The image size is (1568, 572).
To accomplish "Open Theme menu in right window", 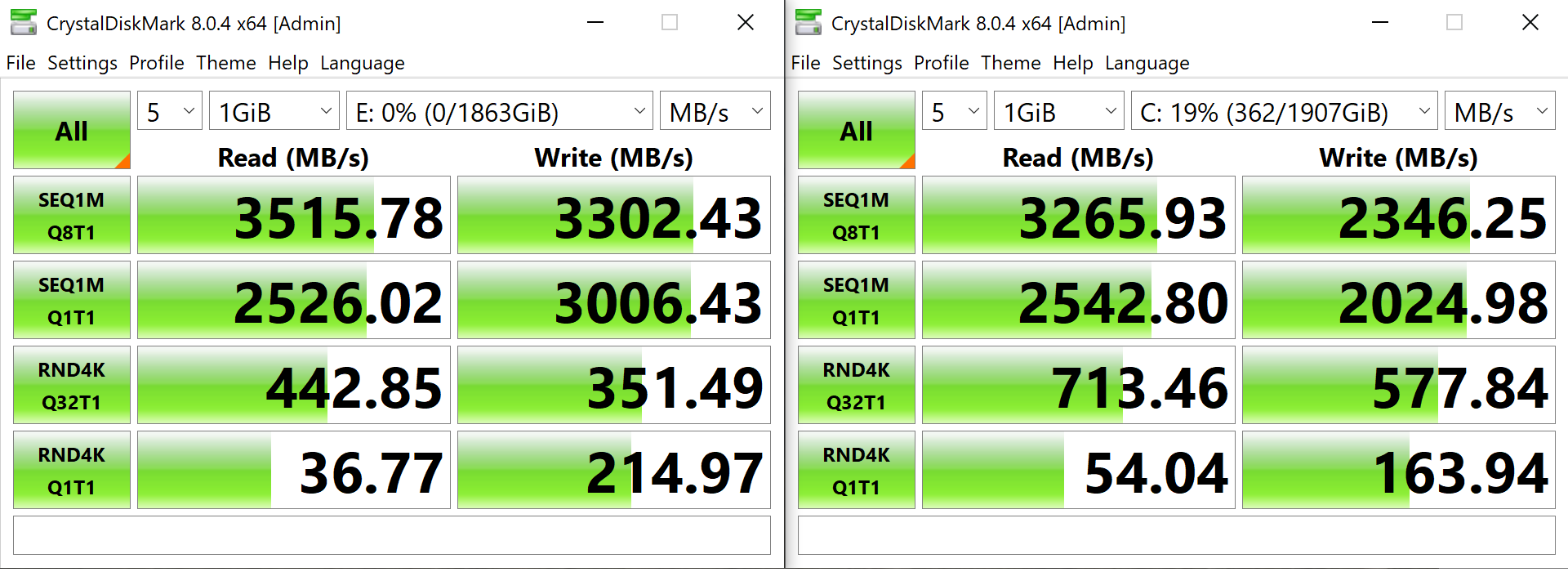I will [1011, 63].
